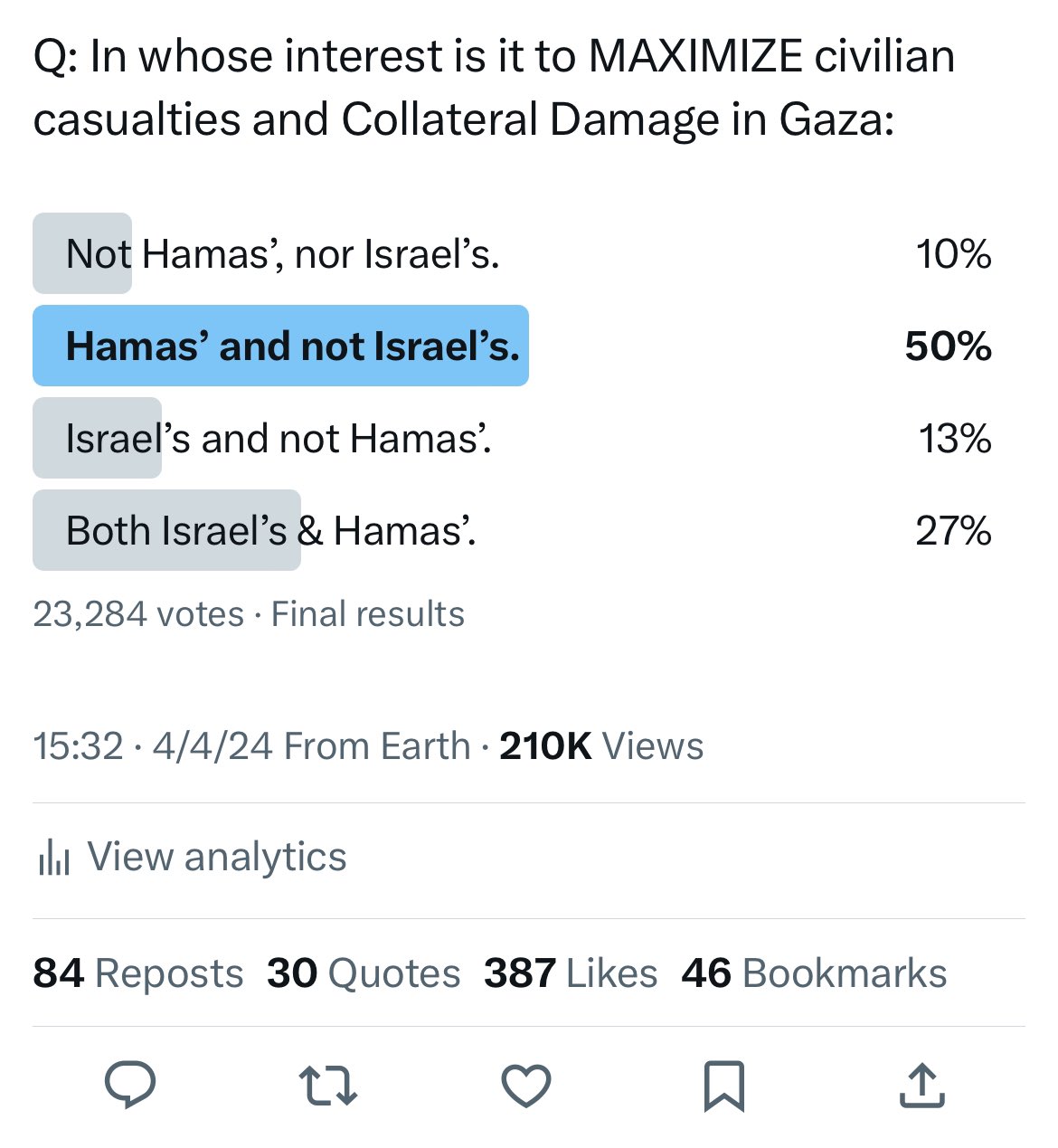1058x1148 pixels.
Task: Select "Not Hamas', nor Israel's" poll option
Action: tap(282, 254)
